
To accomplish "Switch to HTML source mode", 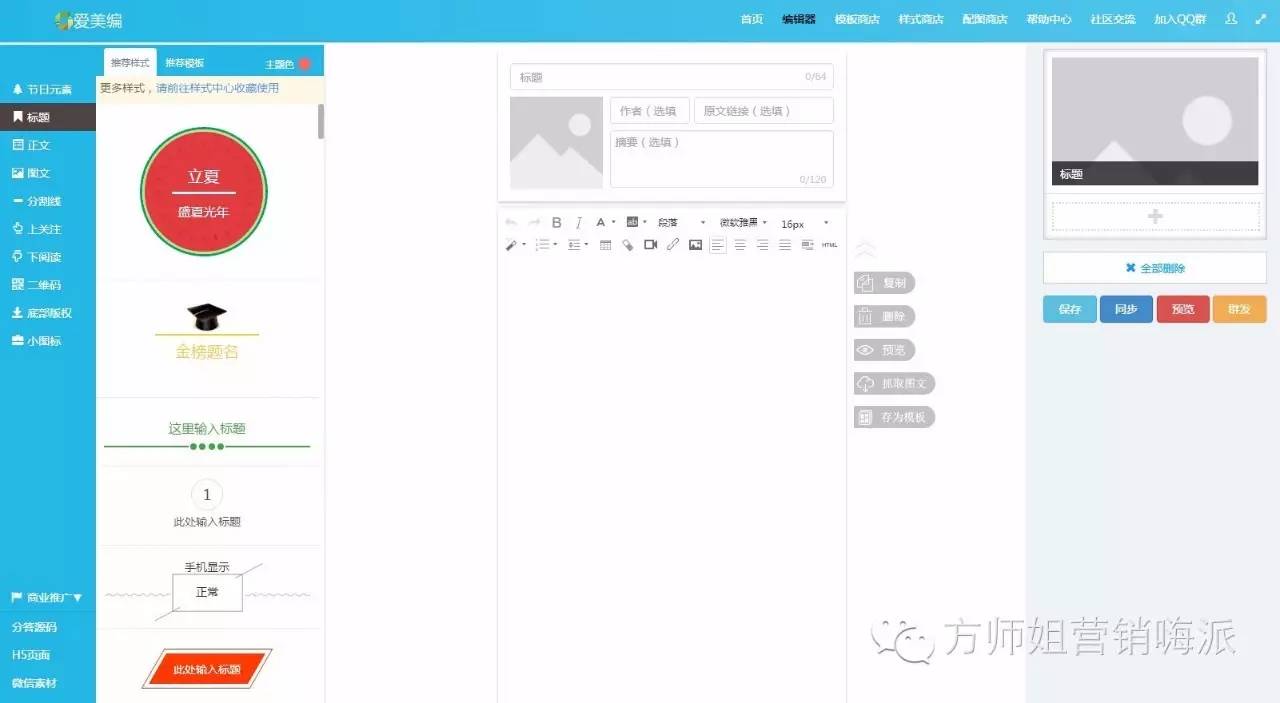I will [x=830, y=245].
